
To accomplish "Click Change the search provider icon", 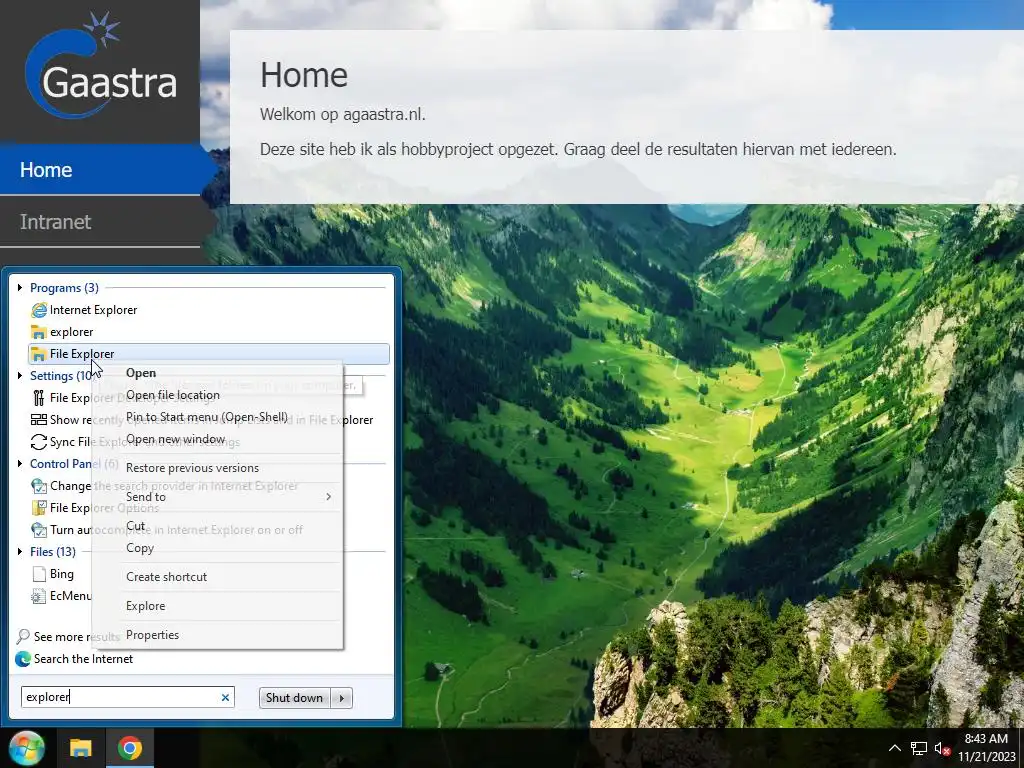I will (39, 486).
